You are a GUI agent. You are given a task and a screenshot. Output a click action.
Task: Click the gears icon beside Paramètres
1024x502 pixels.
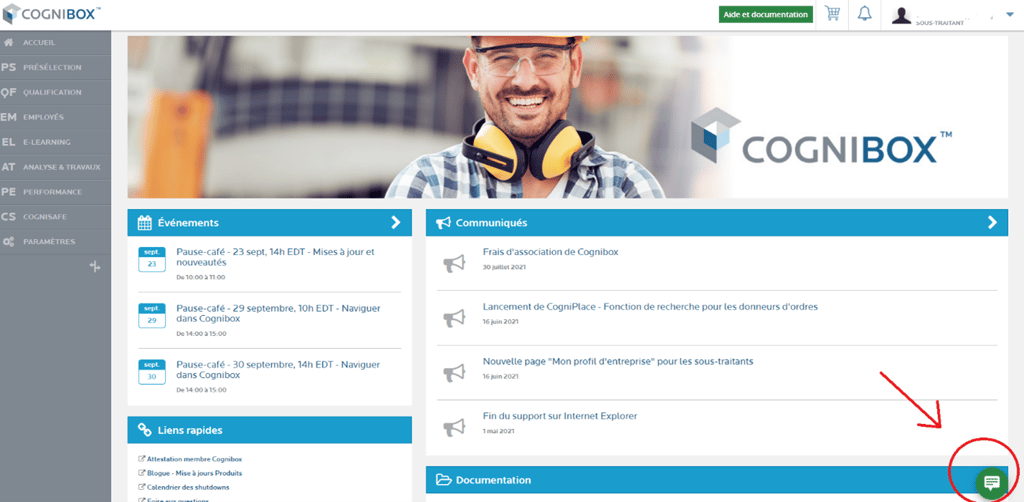8,242
